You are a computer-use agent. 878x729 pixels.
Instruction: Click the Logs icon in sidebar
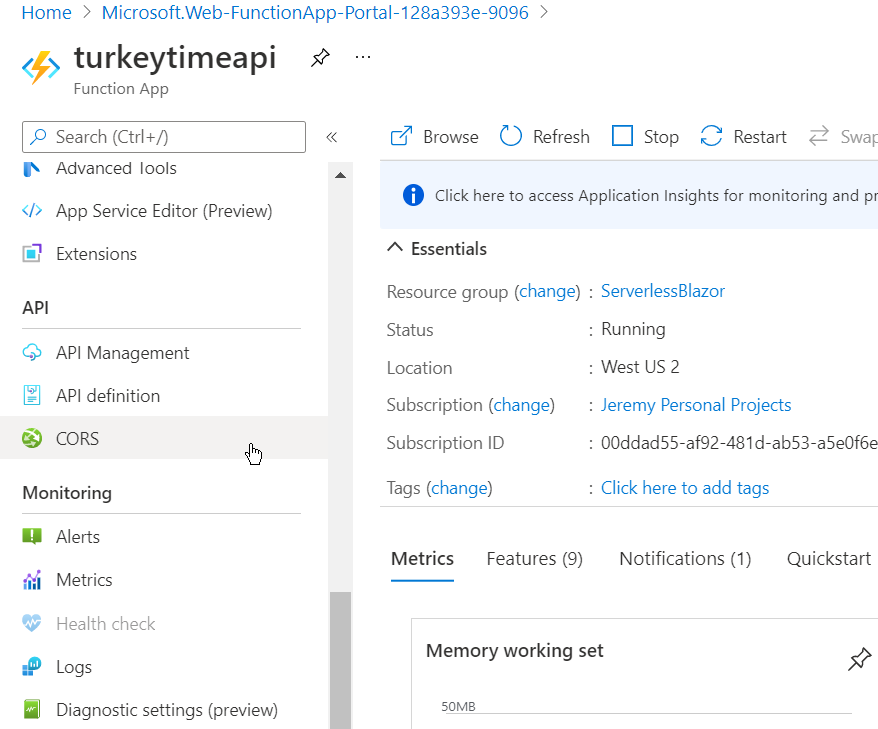click(32, 666)
